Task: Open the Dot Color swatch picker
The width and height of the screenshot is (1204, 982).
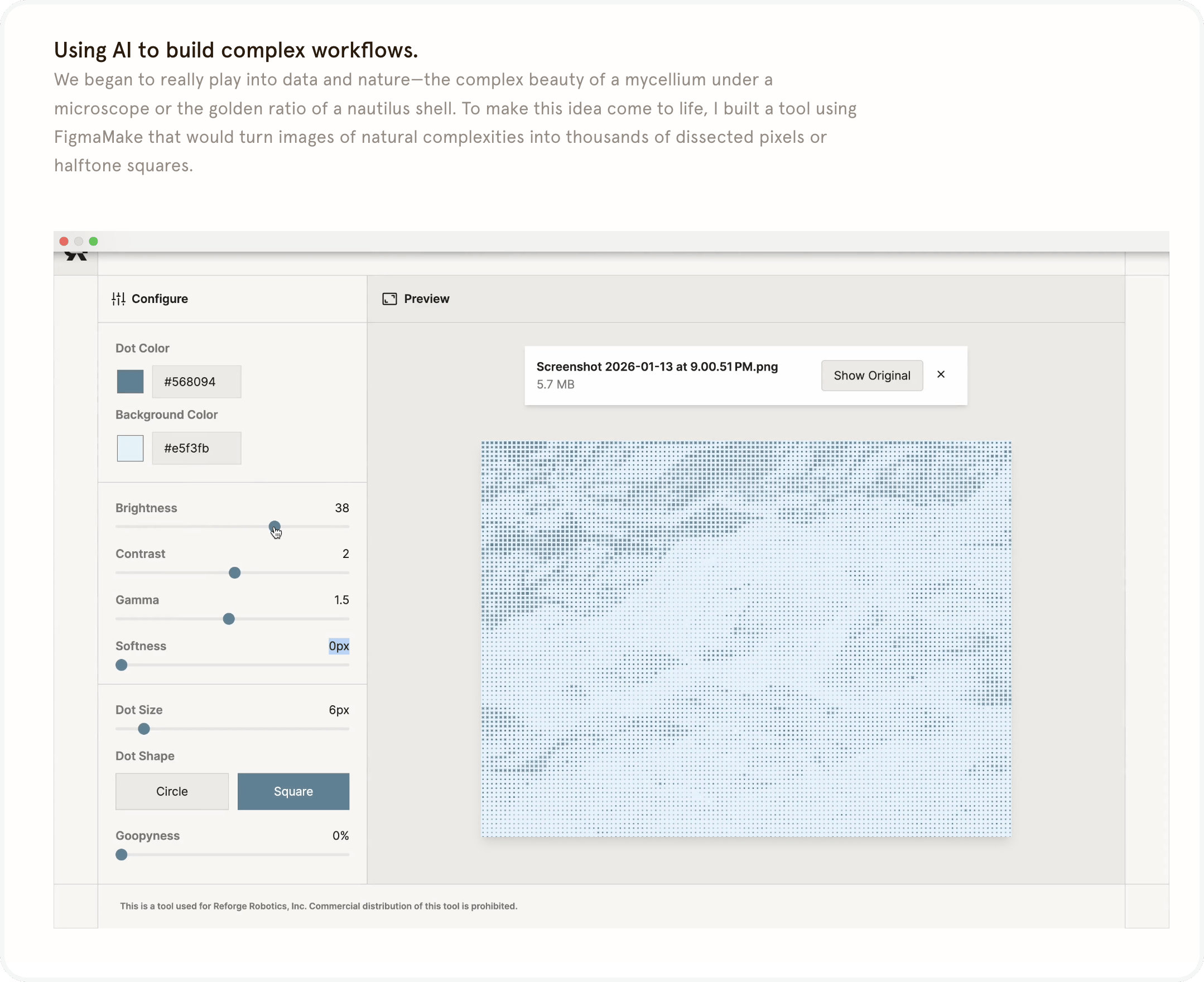Action: 130,382
